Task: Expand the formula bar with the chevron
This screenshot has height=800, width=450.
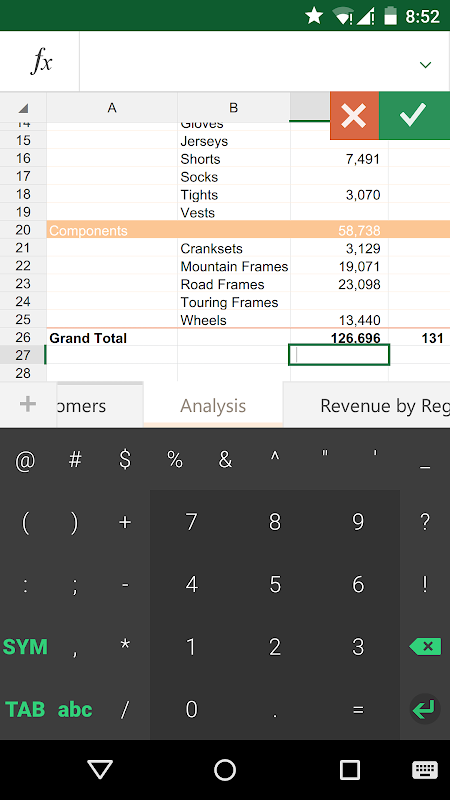Action: pyautogui.click(x=425, y=65)
